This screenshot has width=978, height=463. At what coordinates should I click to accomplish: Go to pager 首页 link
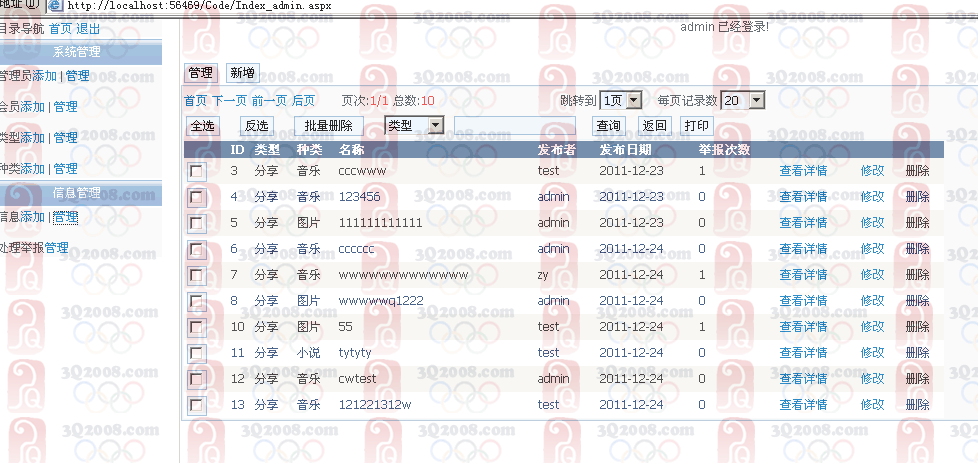point(196,101)
